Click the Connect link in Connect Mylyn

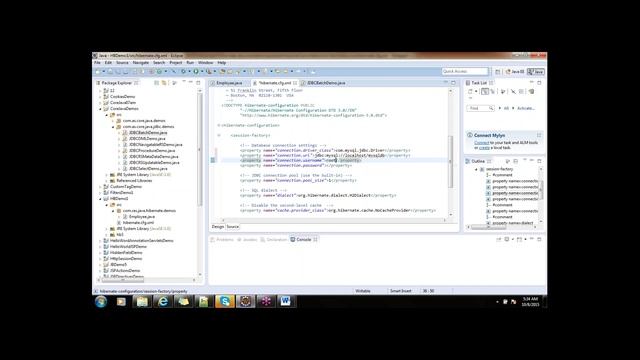tap(481, 143)
